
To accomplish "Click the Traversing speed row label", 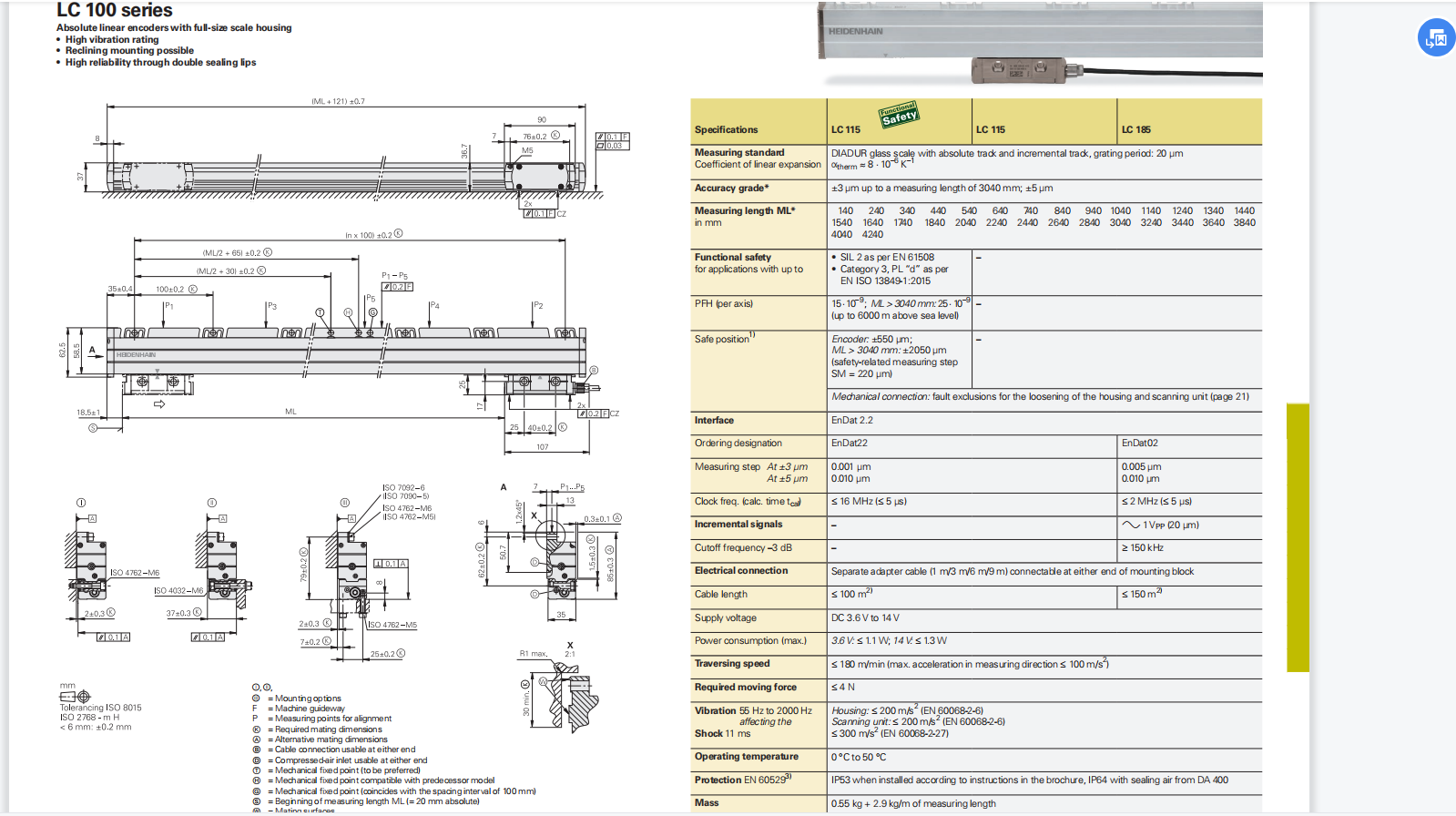I will pos(732,664).
